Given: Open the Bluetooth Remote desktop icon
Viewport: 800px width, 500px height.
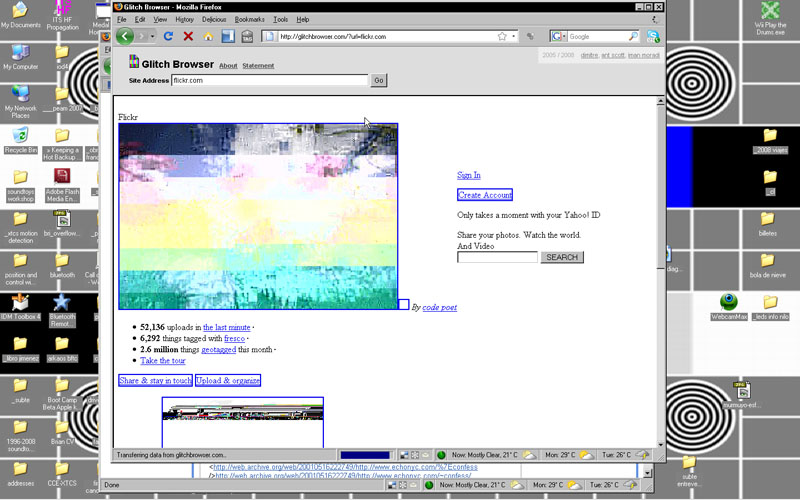Looking at the screenshot, I should [62, 310].
